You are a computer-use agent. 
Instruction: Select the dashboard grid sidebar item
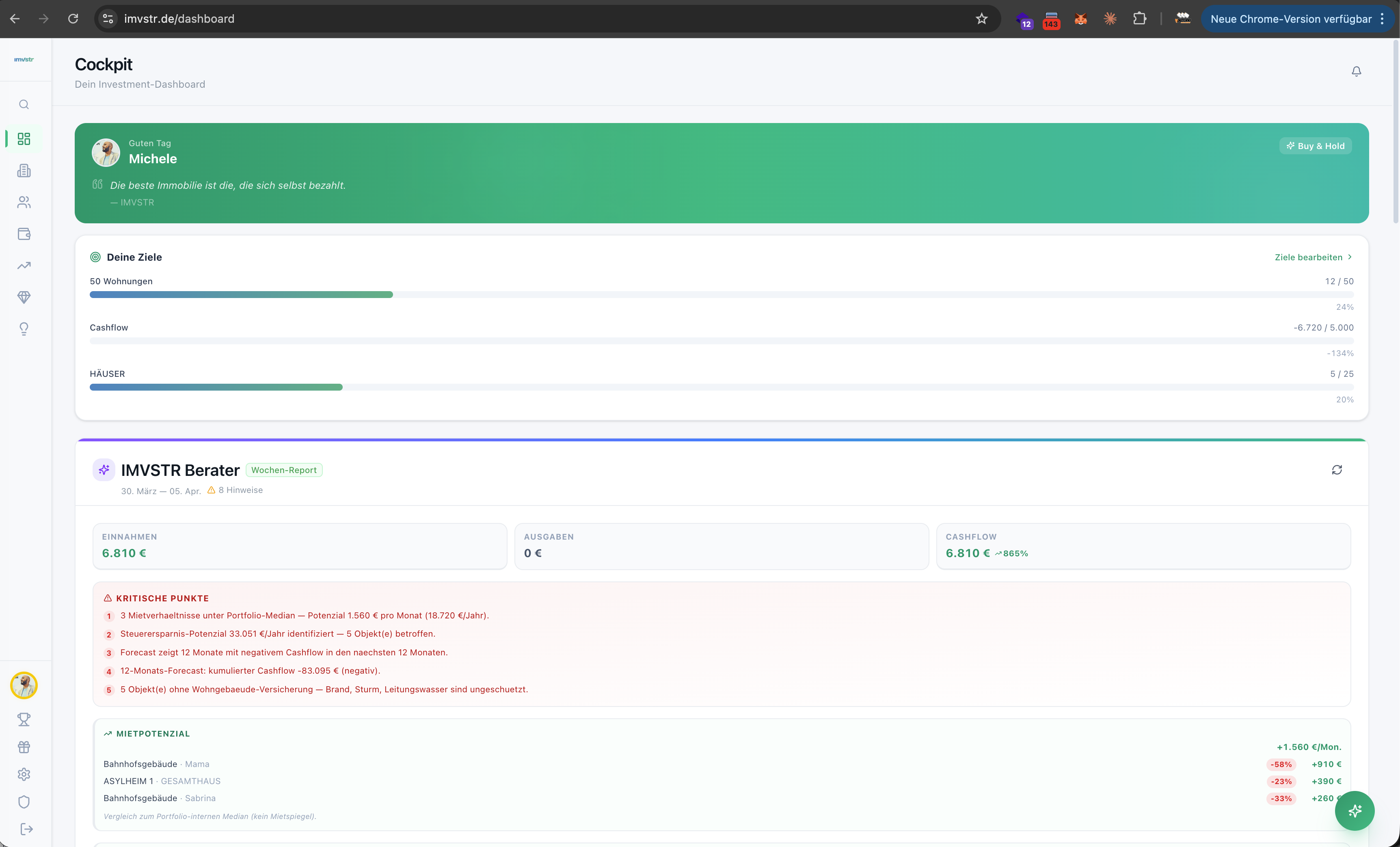point(24,139)
